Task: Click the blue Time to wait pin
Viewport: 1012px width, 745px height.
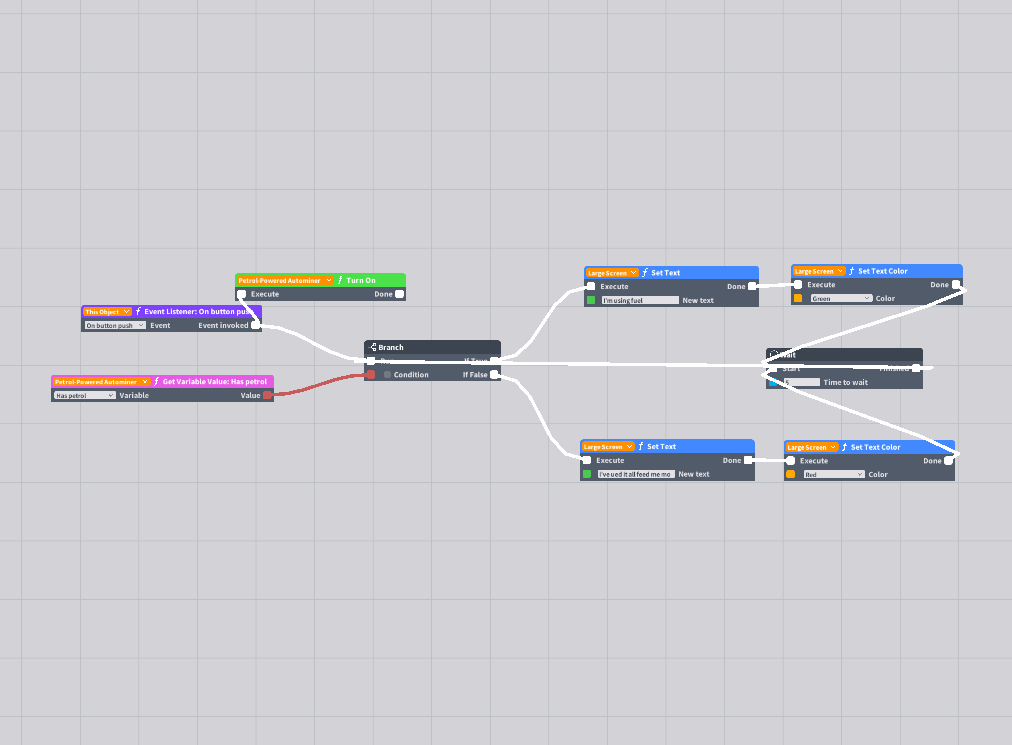Action: coord(773,382)
